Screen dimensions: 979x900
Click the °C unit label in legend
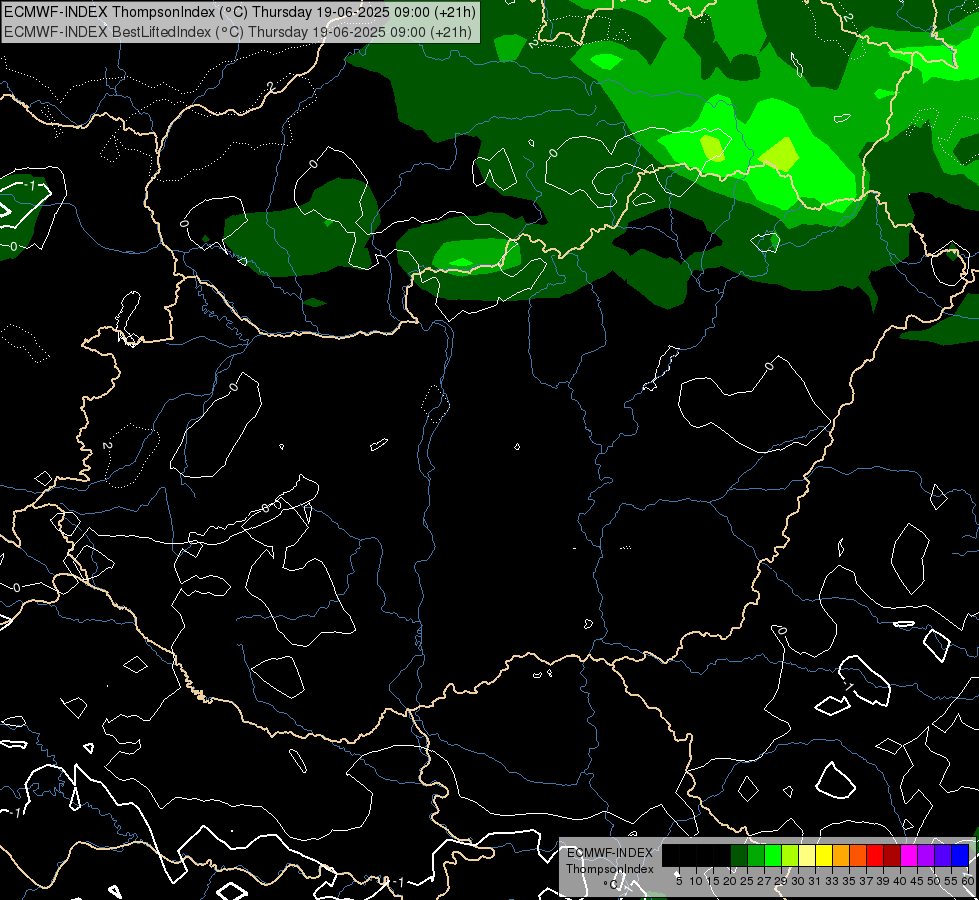[x=611, y=884]
